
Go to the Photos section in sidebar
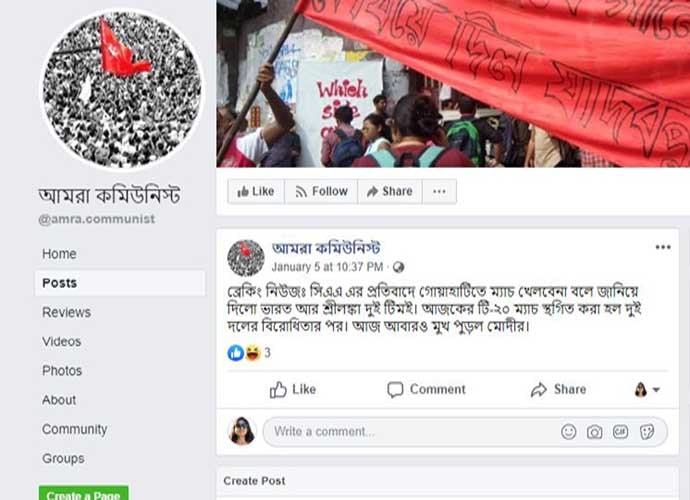pyautogui.click(x=62, y=371)
